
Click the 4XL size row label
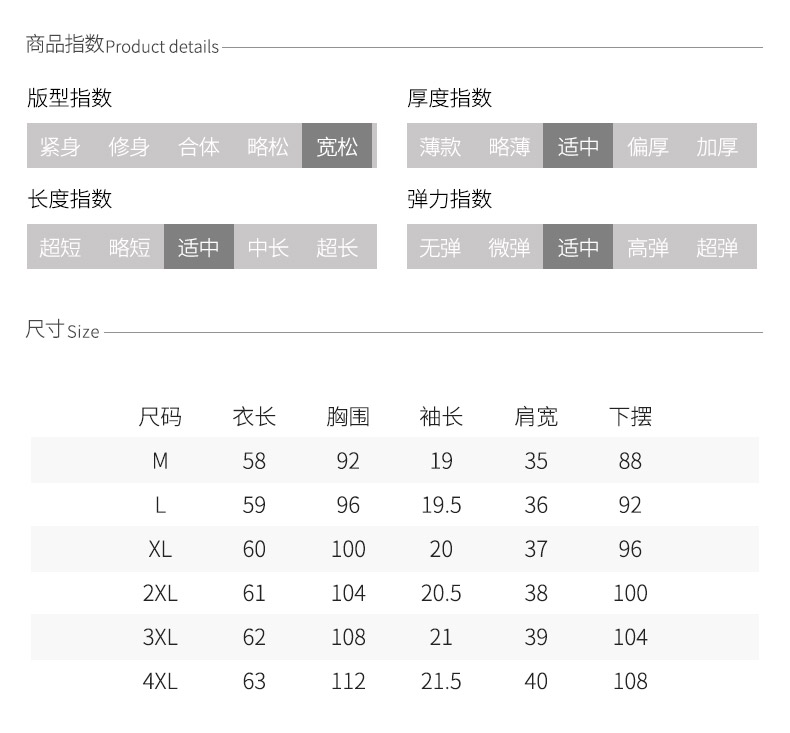160,681
